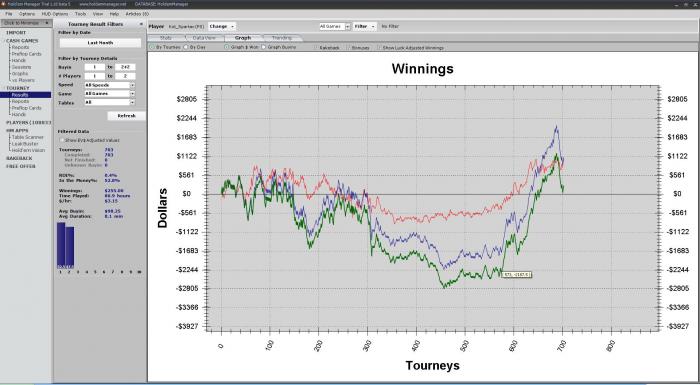Click the second finish-position histogram bar

70,247
